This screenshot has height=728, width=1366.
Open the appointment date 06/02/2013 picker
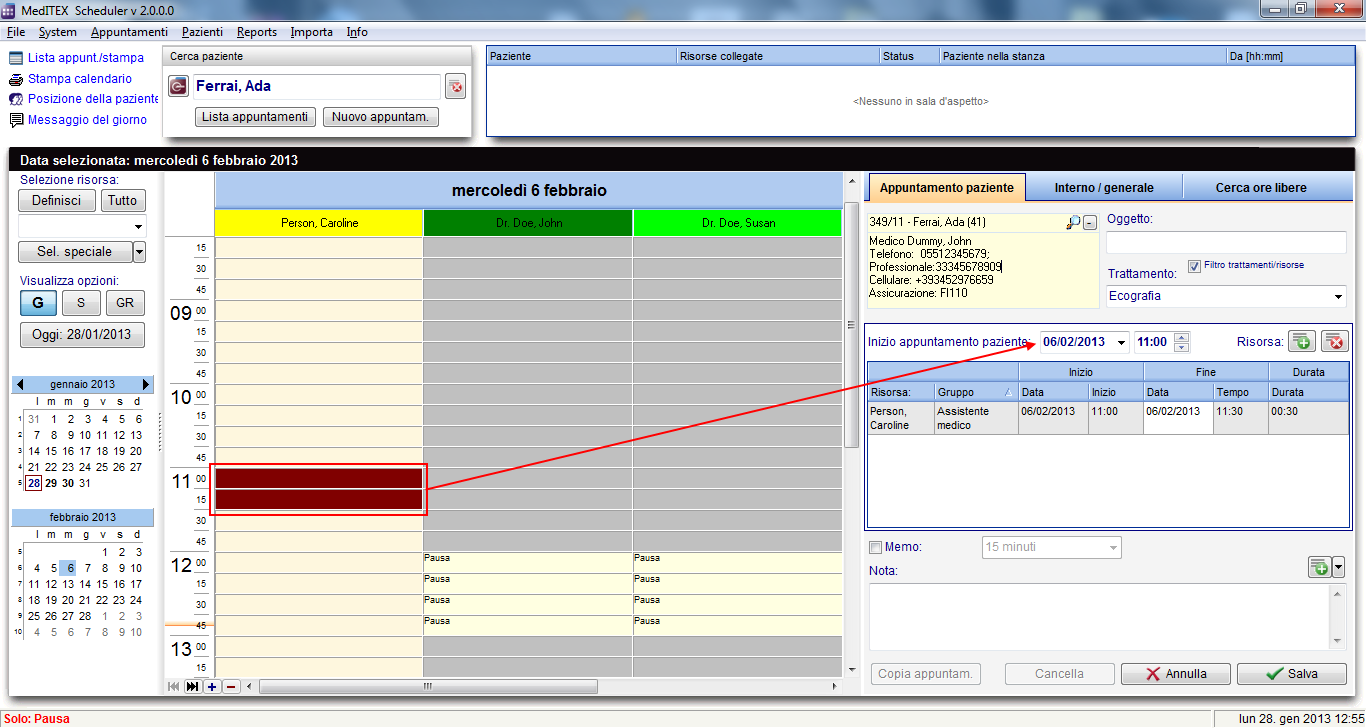point(1121,342)
